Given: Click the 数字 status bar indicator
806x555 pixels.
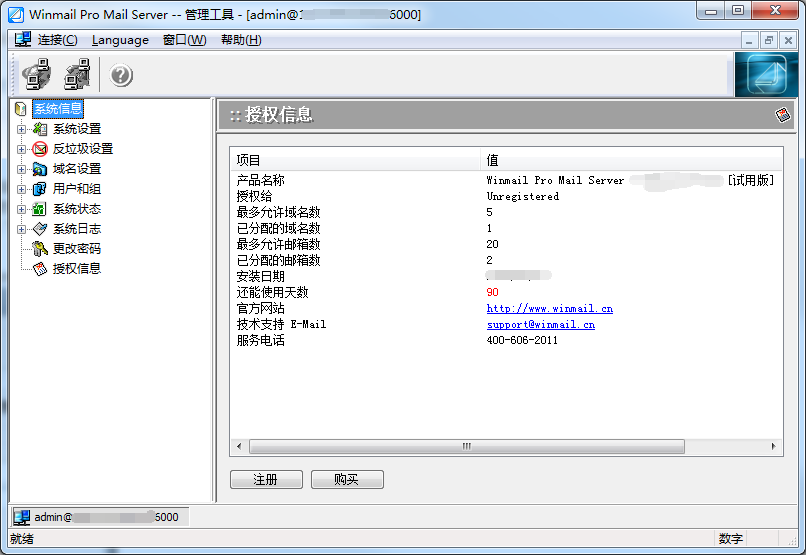Looking at the screenshot, I should pos(731,539).
